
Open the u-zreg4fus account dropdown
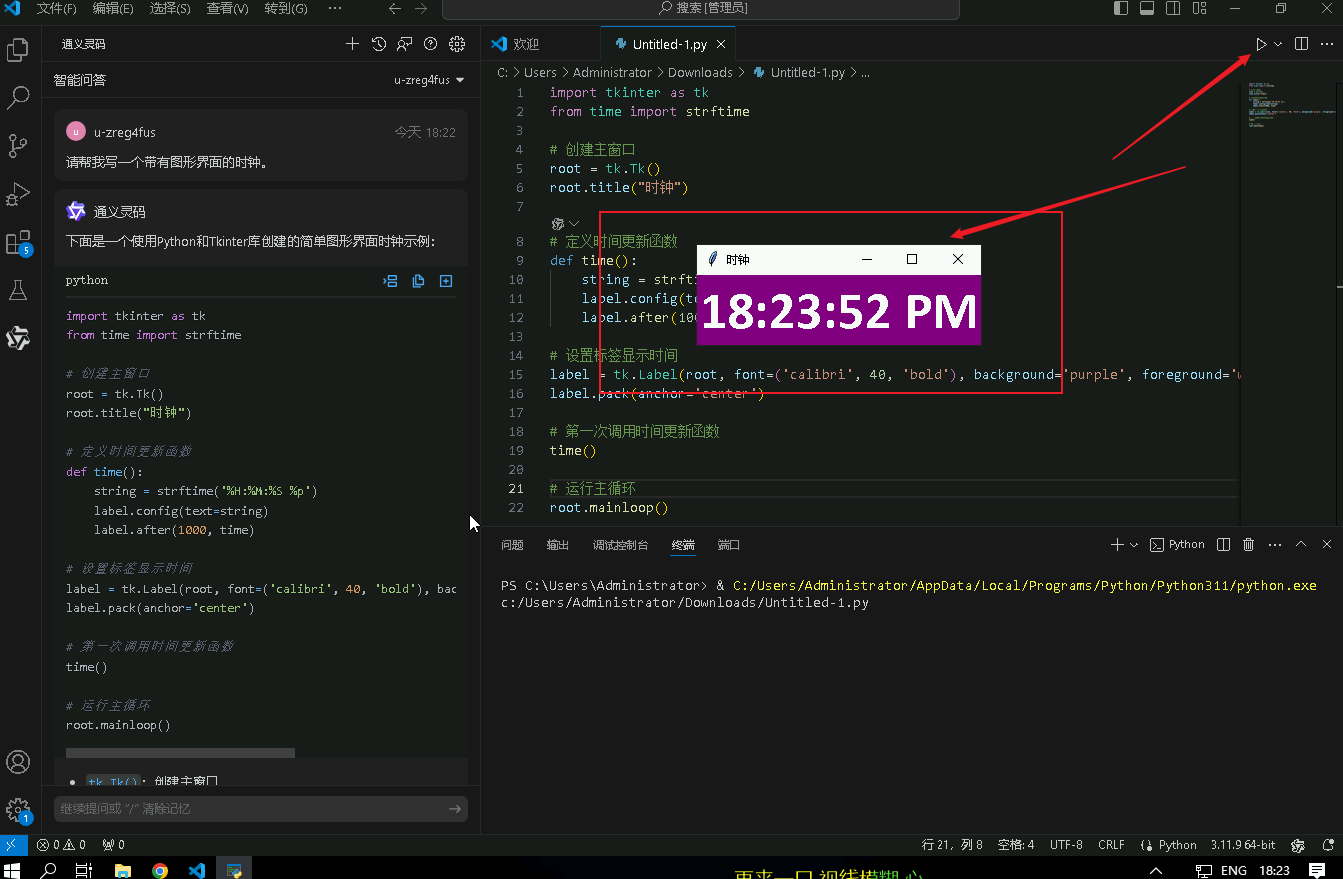pos(429,80)
